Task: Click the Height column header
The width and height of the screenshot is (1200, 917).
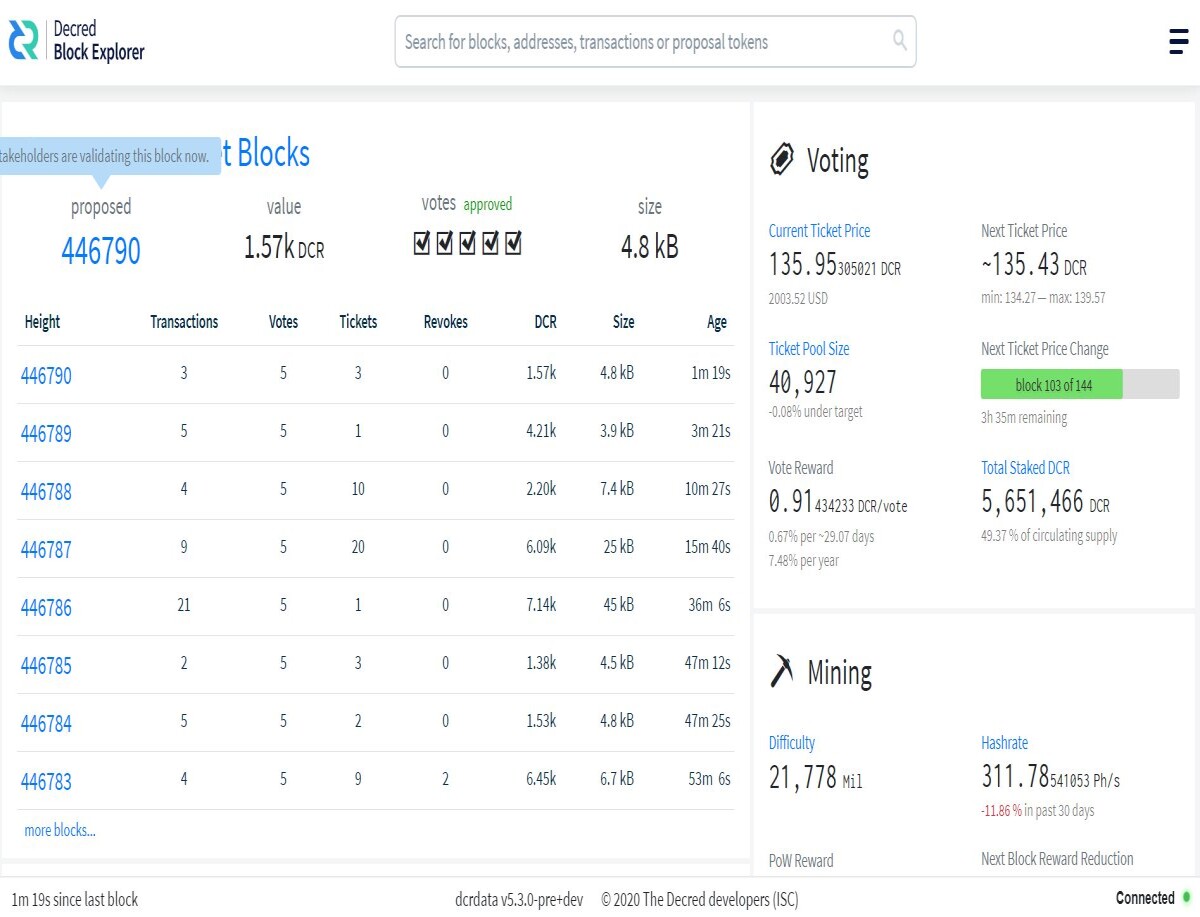Action: pyautogui.click(x=42, y=322)
